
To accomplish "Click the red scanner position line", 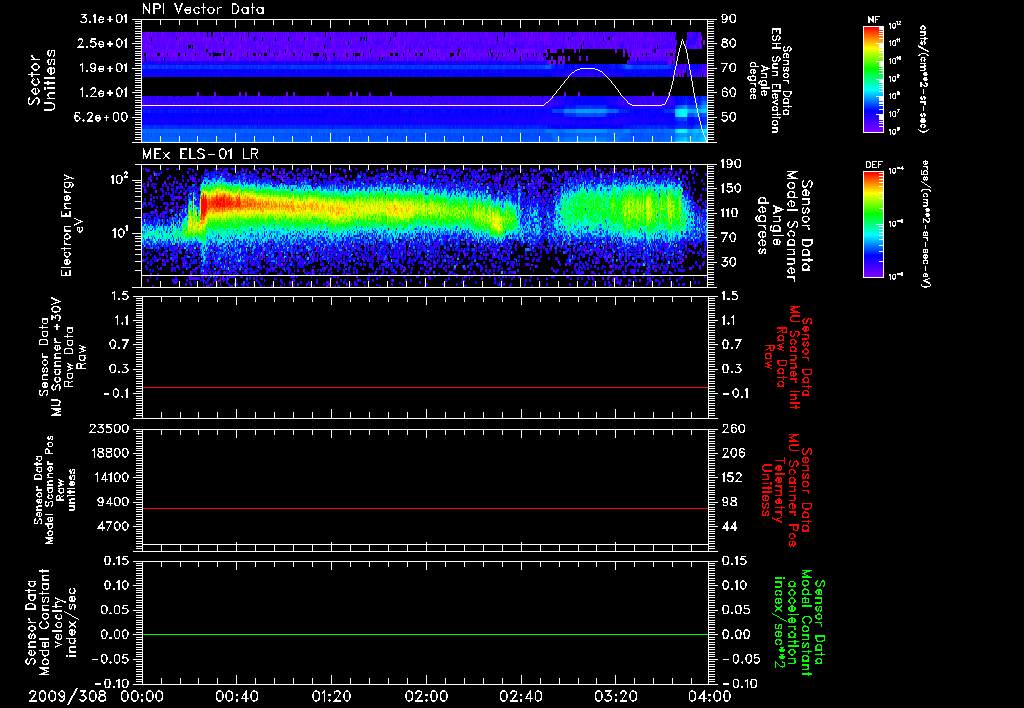I will tap(425, 509).
